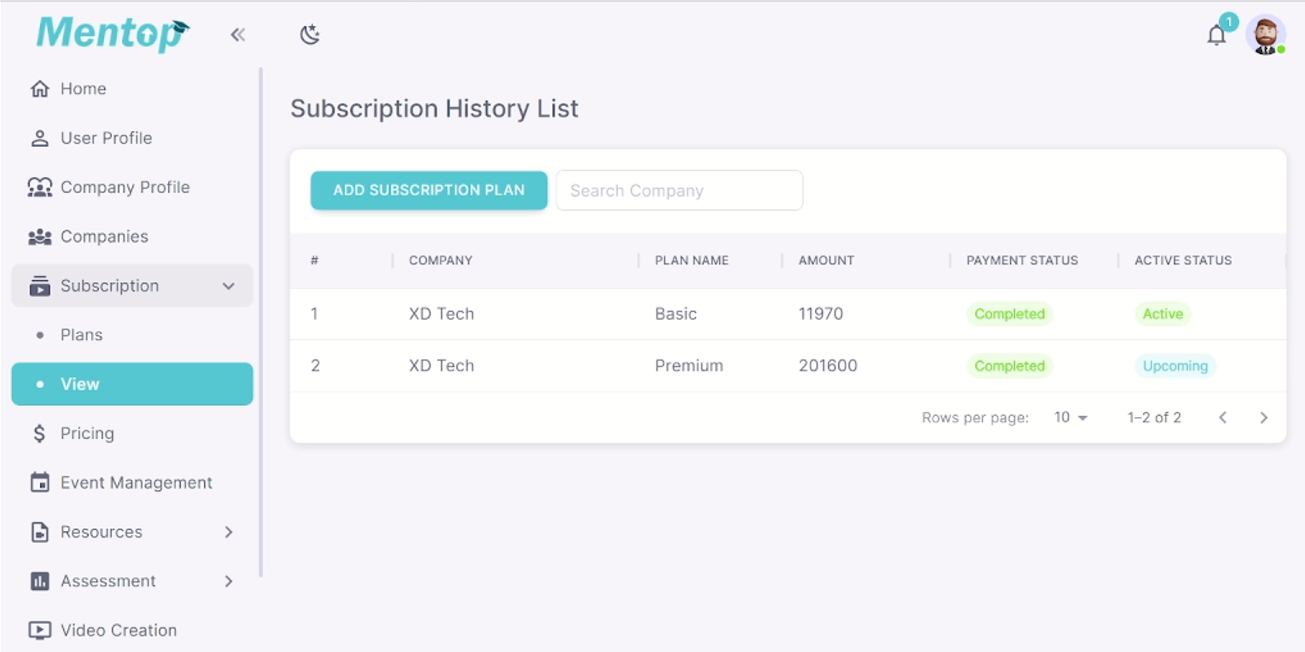Click the Event Management calendar icon
This screenshot has width=1305, height=652.
click(40, 483)
